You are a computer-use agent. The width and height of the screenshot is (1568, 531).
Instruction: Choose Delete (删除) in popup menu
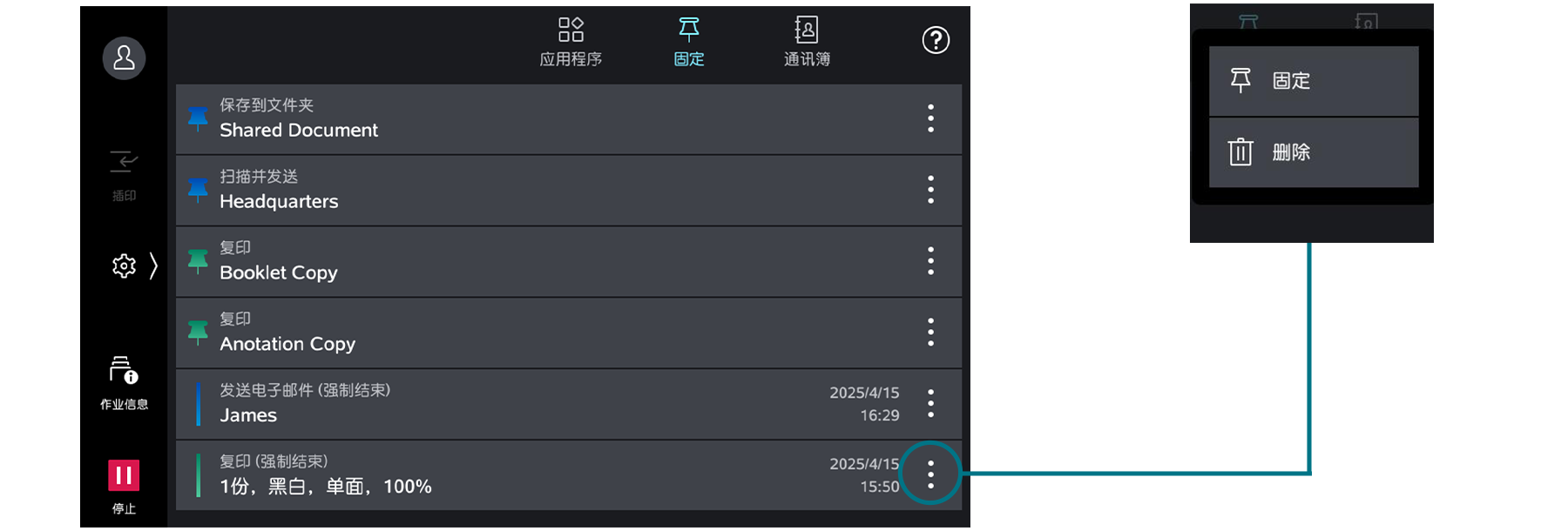pyautogui.click(x=1313, y=152)
